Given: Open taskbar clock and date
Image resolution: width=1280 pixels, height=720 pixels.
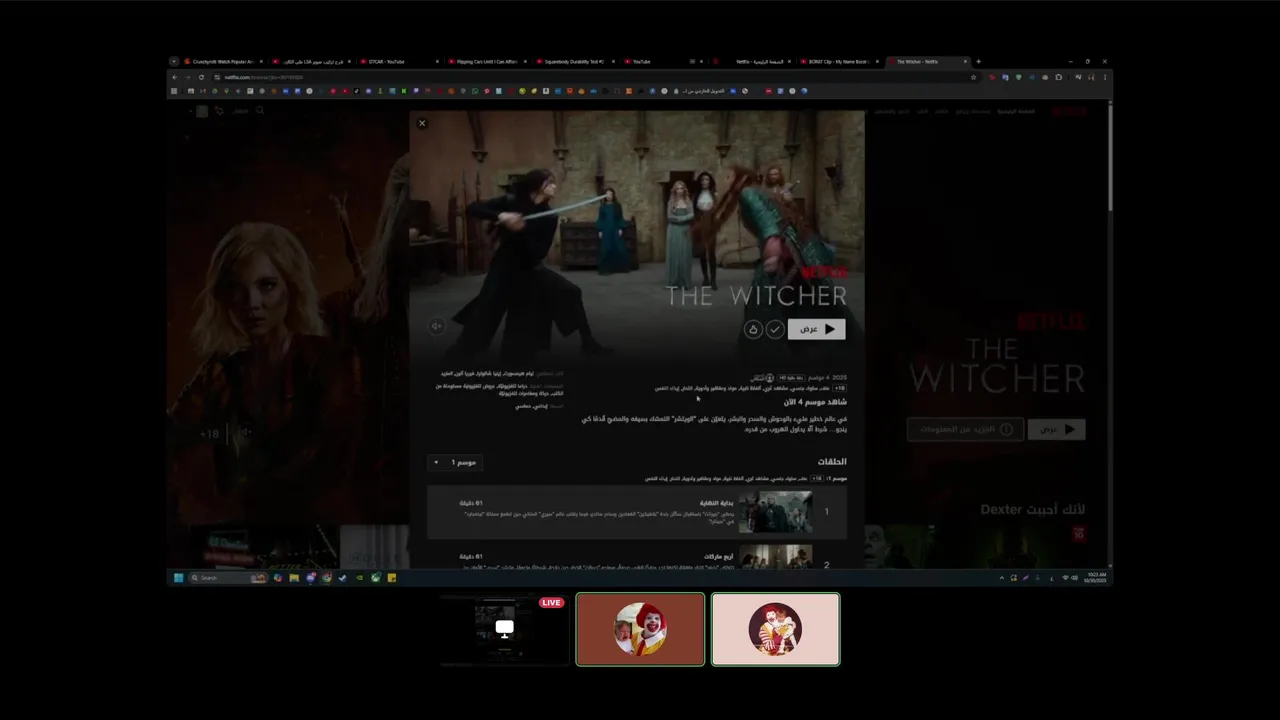Looking at the screenshot, I should pos(1097,577).
